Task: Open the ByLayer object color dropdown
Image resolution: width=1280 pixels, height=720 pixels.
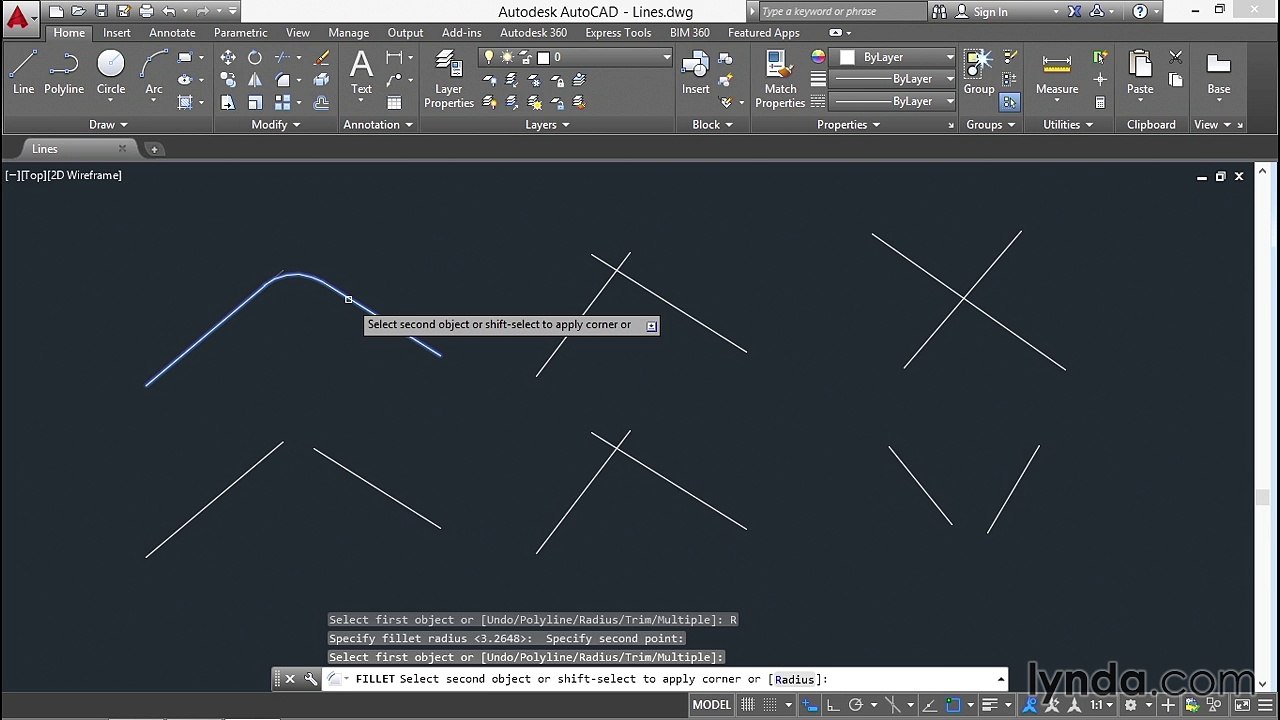Action: tap(896, 57)
